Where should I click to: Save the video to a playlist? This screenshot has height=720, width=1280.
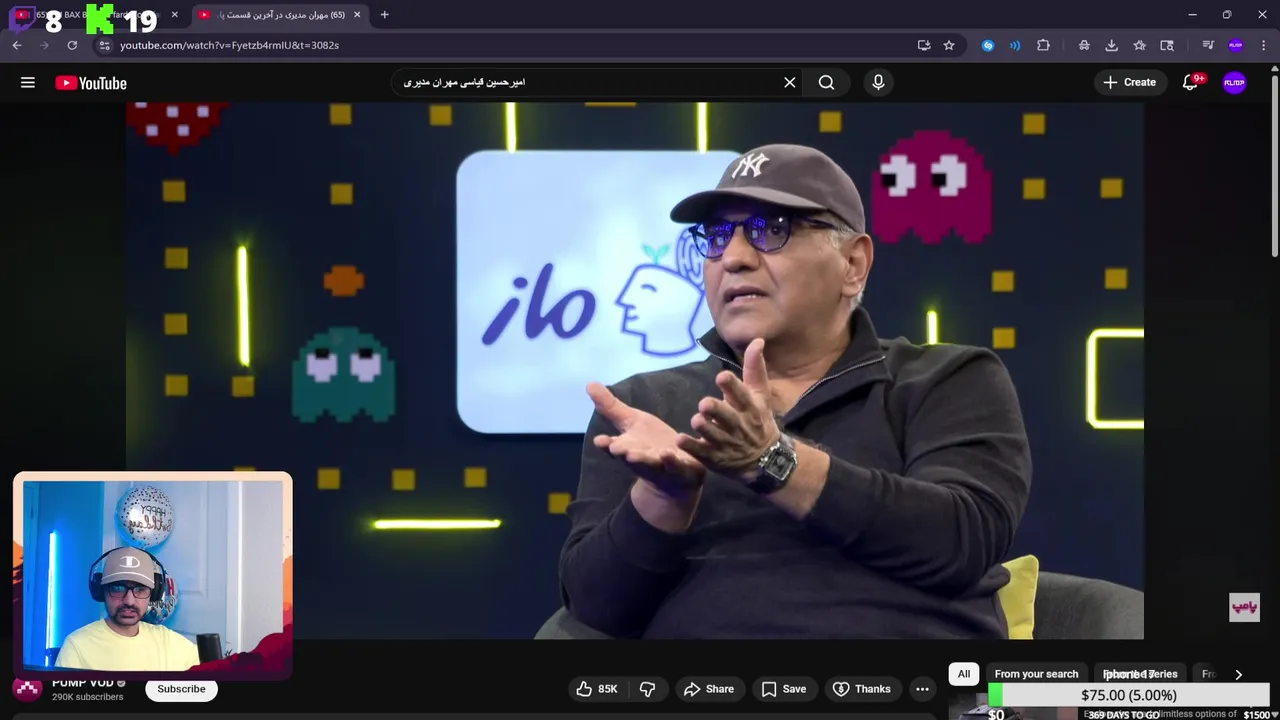784,689
